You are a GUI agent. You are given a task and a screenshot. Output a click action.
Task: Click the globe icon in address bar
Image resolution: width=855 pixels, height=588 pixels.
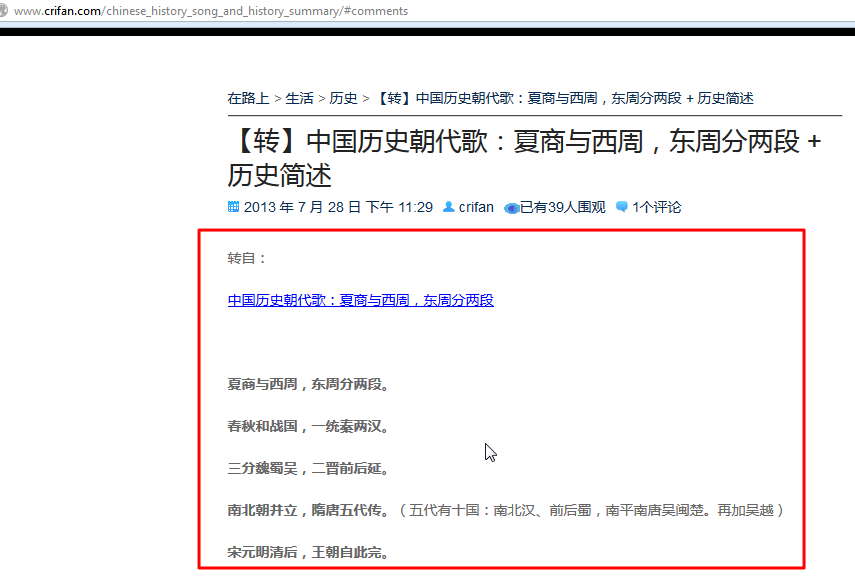tap(3, 10)
